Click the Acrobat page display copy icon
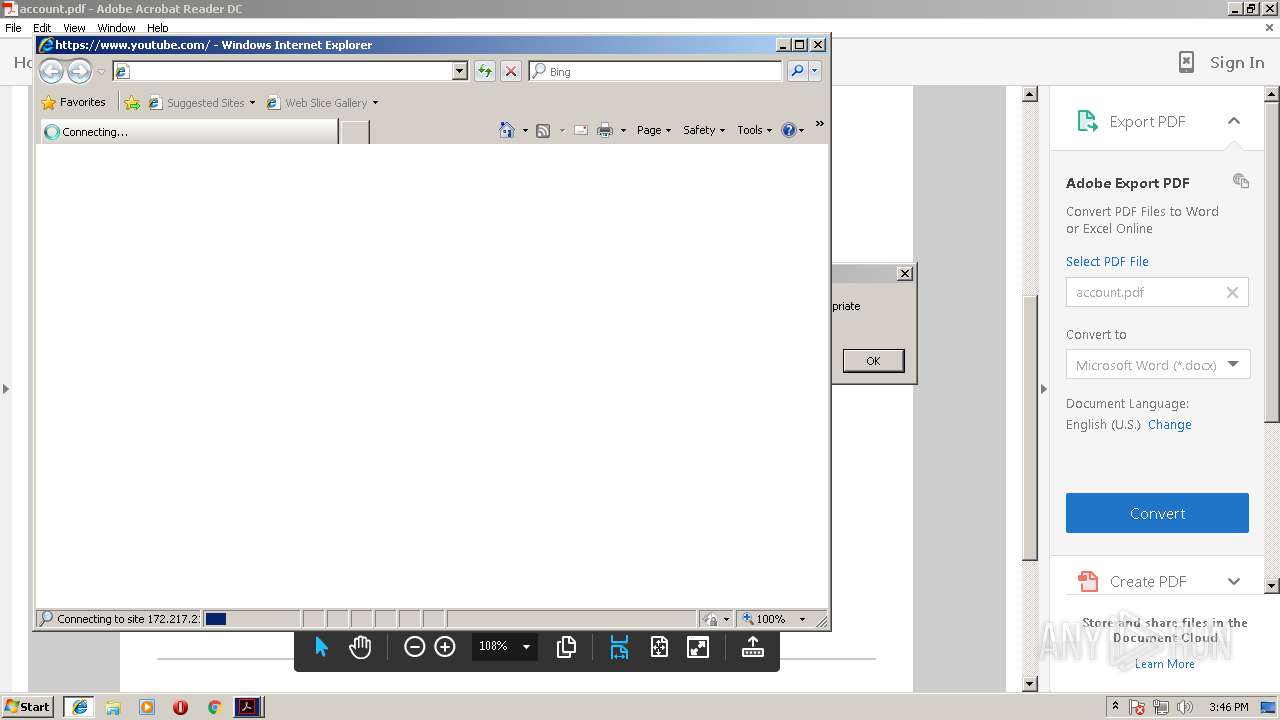The height and width of the screenshot is (720, 1280). click(x=566, y=647)
